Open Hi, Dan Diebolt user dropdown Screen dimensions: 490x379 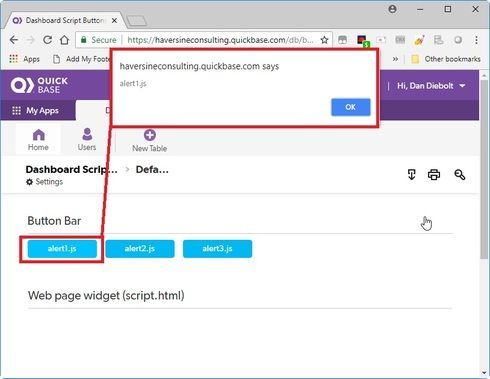[431, 86]
